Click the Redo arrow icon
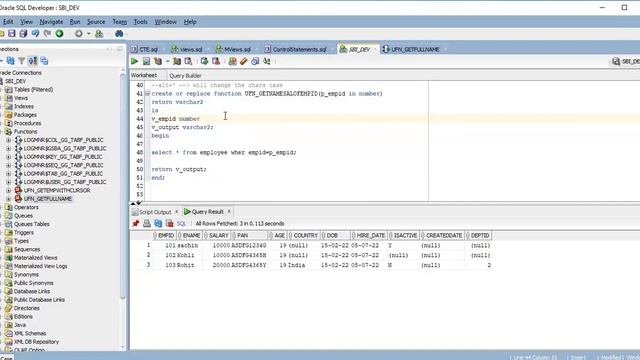This screenshot has width=640, height=360. [47, 33]
